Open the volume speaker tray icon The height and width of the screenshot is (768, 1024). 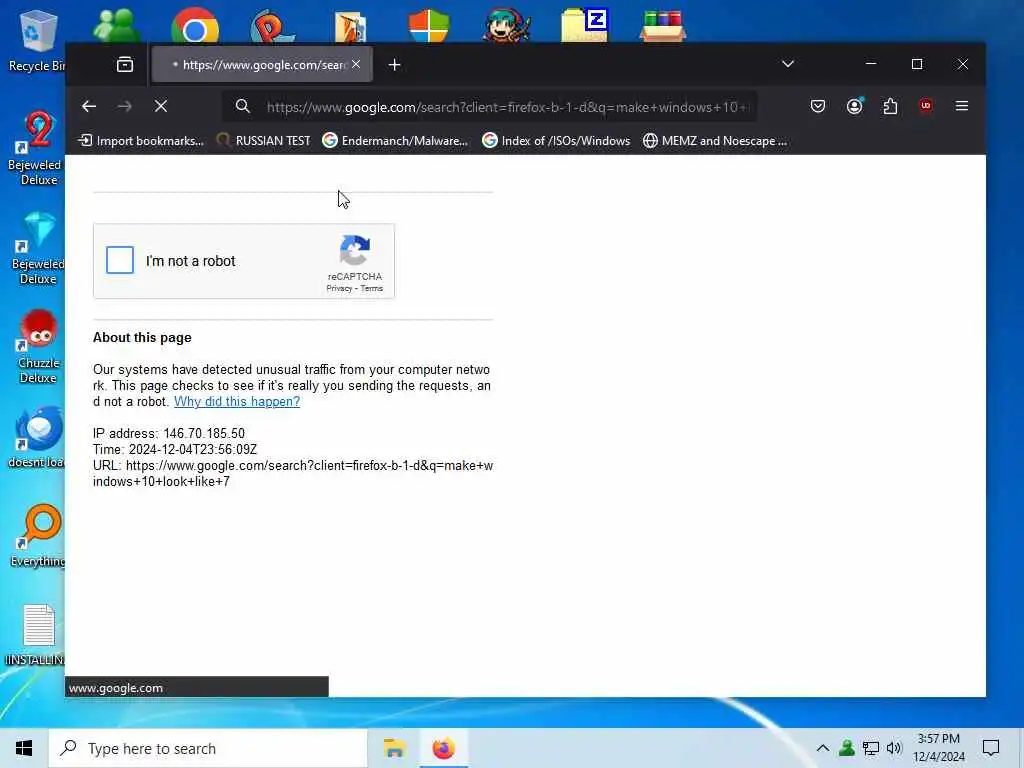coord(894,748)
